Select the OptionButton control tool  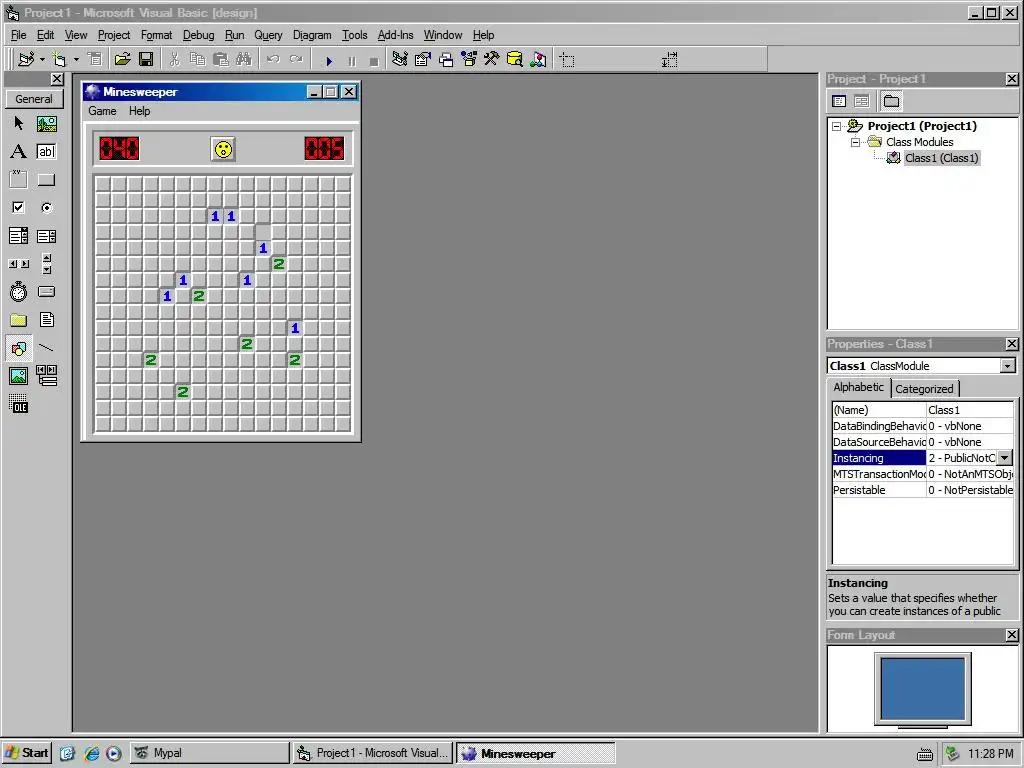[46, 208]
